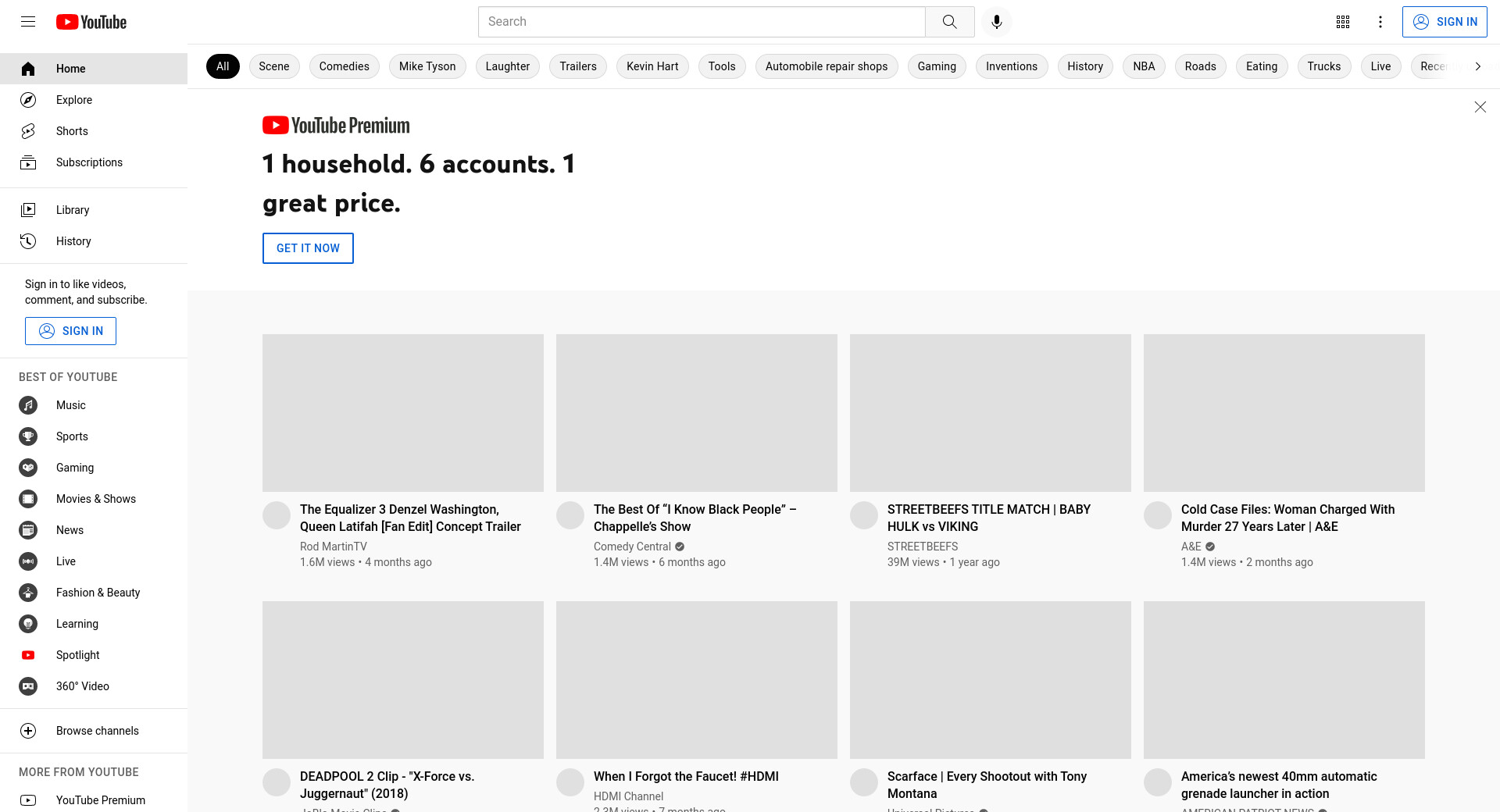Open the hamburger guide menu
1500x812 pixels.
click(x=28, y=22)
